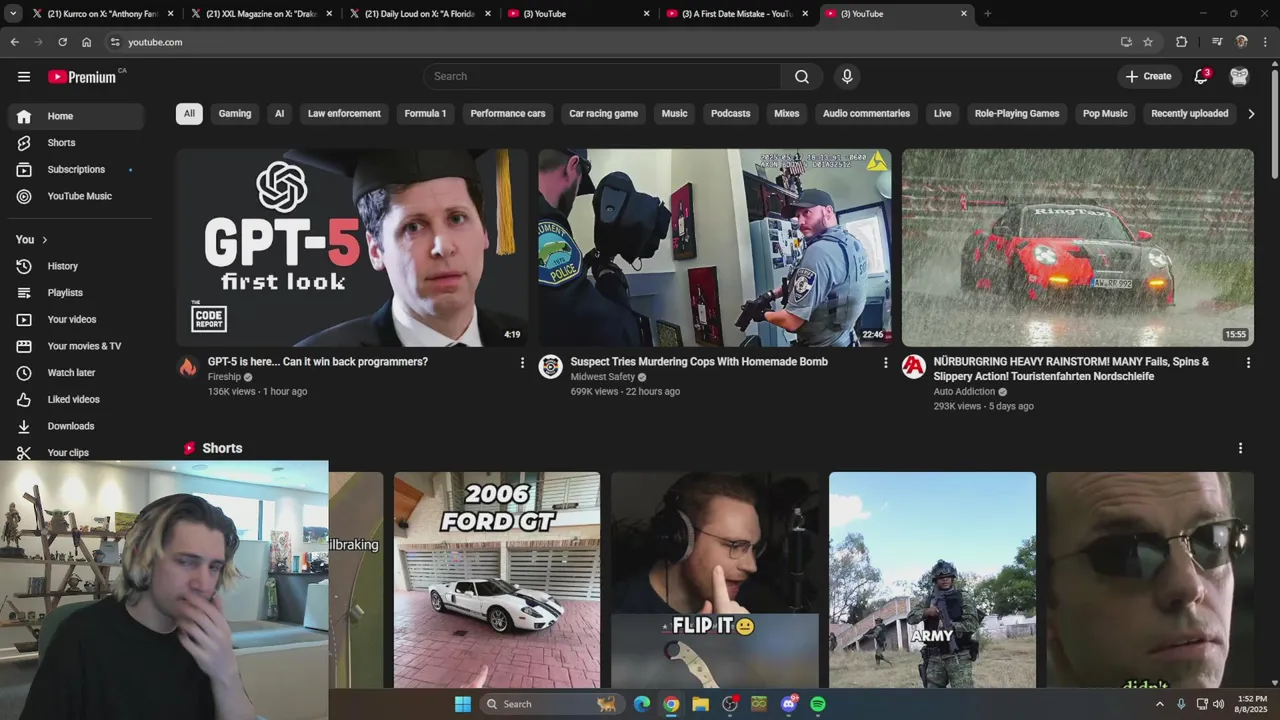Open watch History in sidebar

click(76, 266)
